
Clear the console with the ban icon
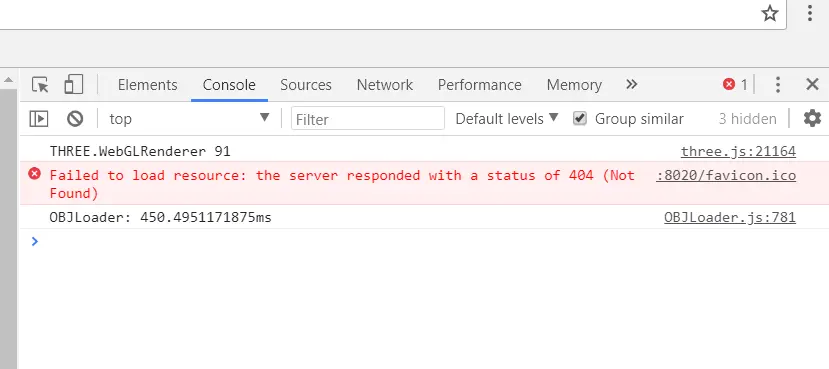click(75, 119)
